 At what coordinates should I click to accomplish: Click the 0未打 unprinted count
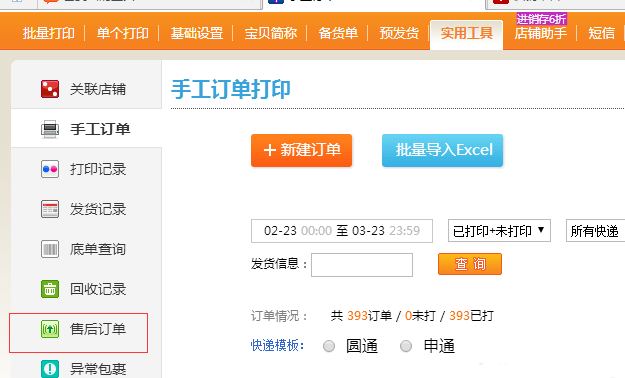point(420,316)
